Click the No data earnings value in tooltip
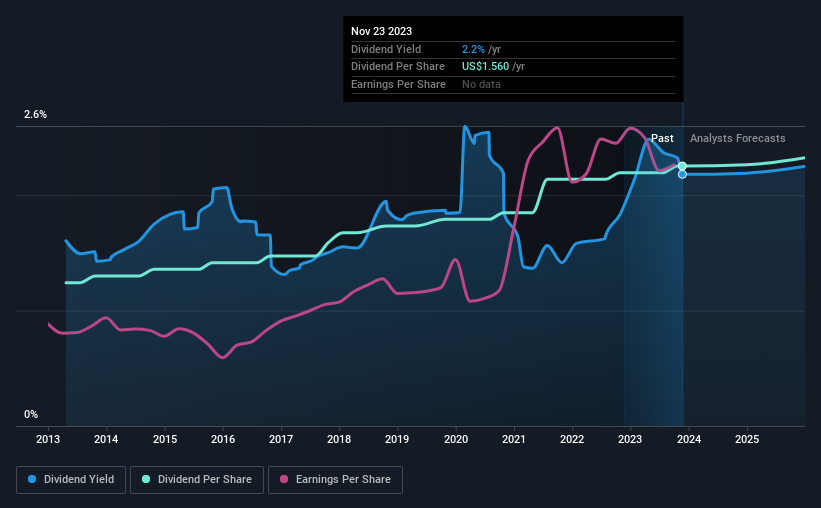Viewport: 821px width, 508px height. tap(481, 84)
